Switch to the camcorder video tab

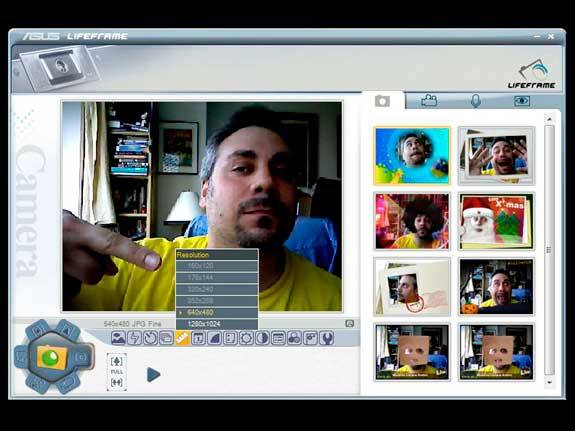pos(429,101)
